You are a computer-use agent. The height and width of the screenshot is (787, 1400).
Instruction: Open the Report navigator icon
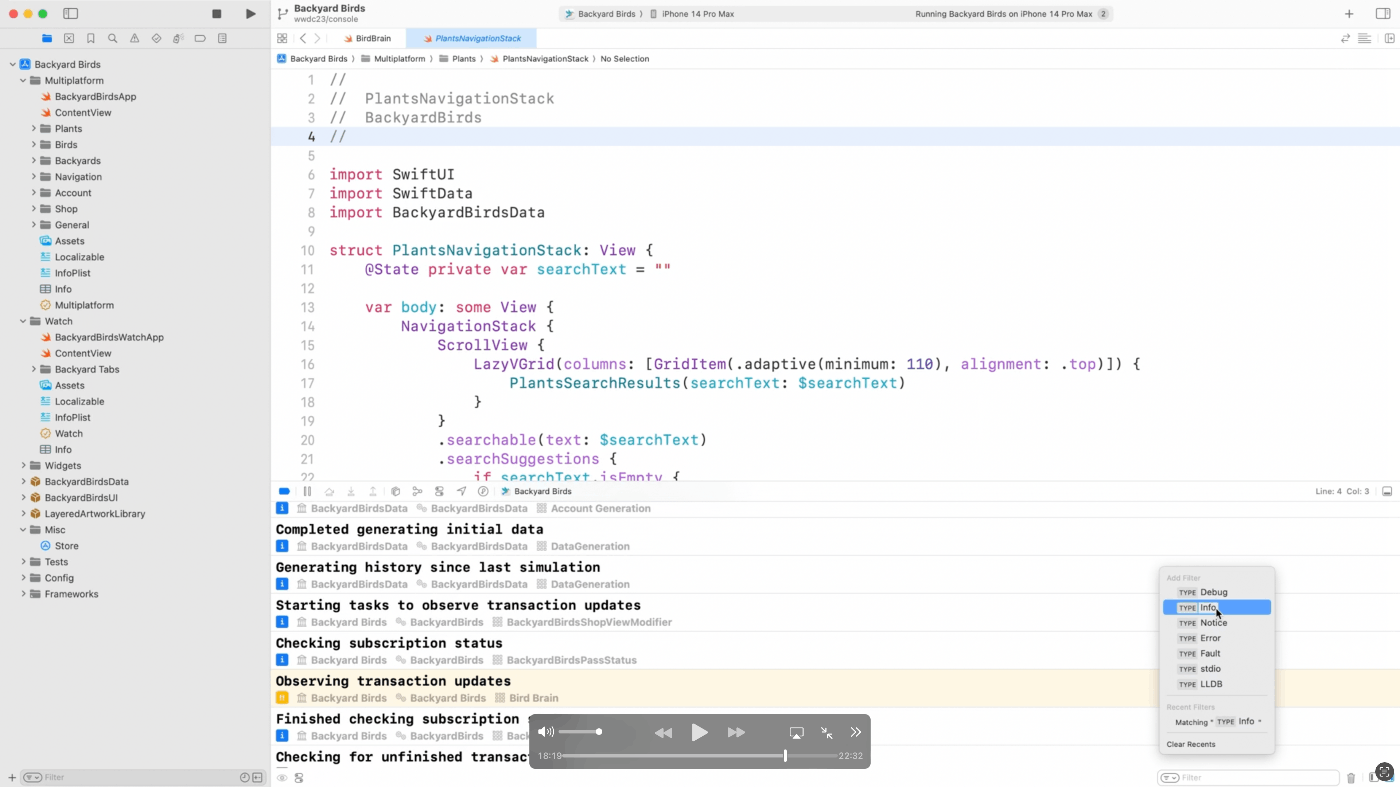[x=222, y=39]
